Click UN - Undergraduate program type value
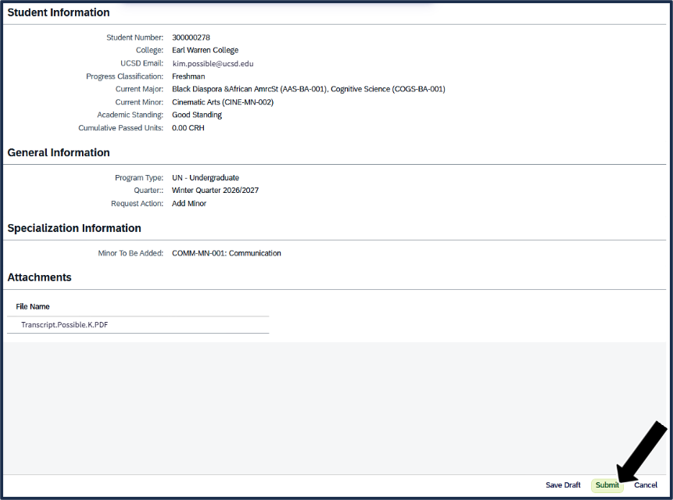673x500 pixels. pos(206,178)
